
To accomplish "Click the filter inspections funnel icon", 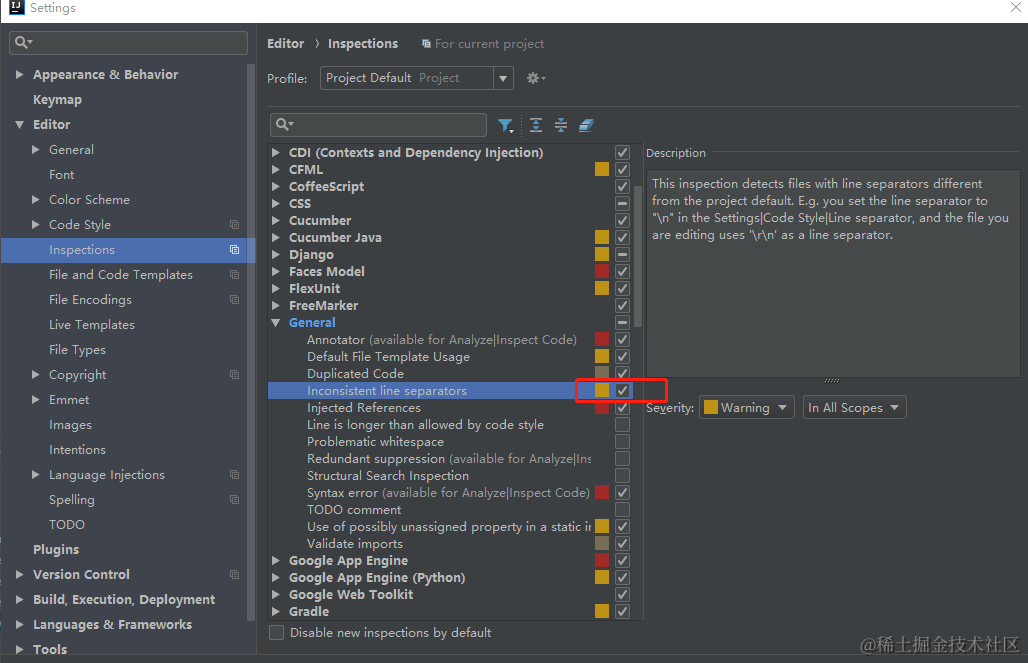I will pyautogui.click(x=505, y=125).
